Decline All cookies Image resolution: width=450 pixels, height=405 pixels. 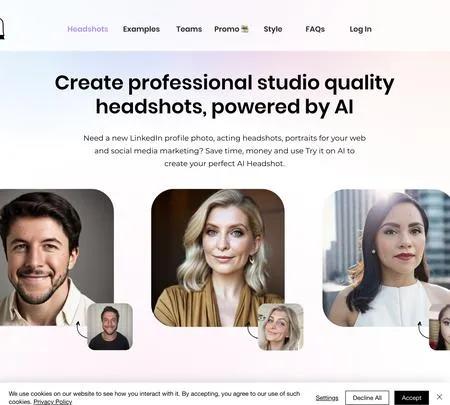coord(367,398)
